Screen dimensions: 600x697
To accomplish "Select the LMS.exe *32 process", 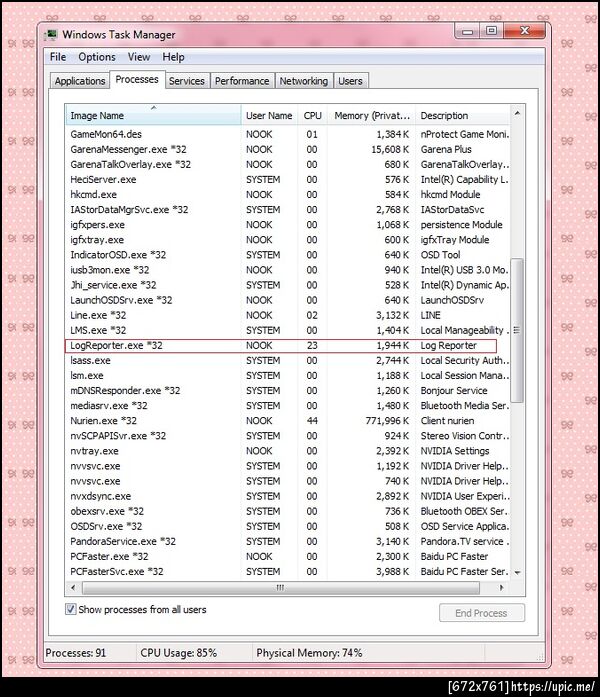I will pyautogui.click(x=288, y=331).
